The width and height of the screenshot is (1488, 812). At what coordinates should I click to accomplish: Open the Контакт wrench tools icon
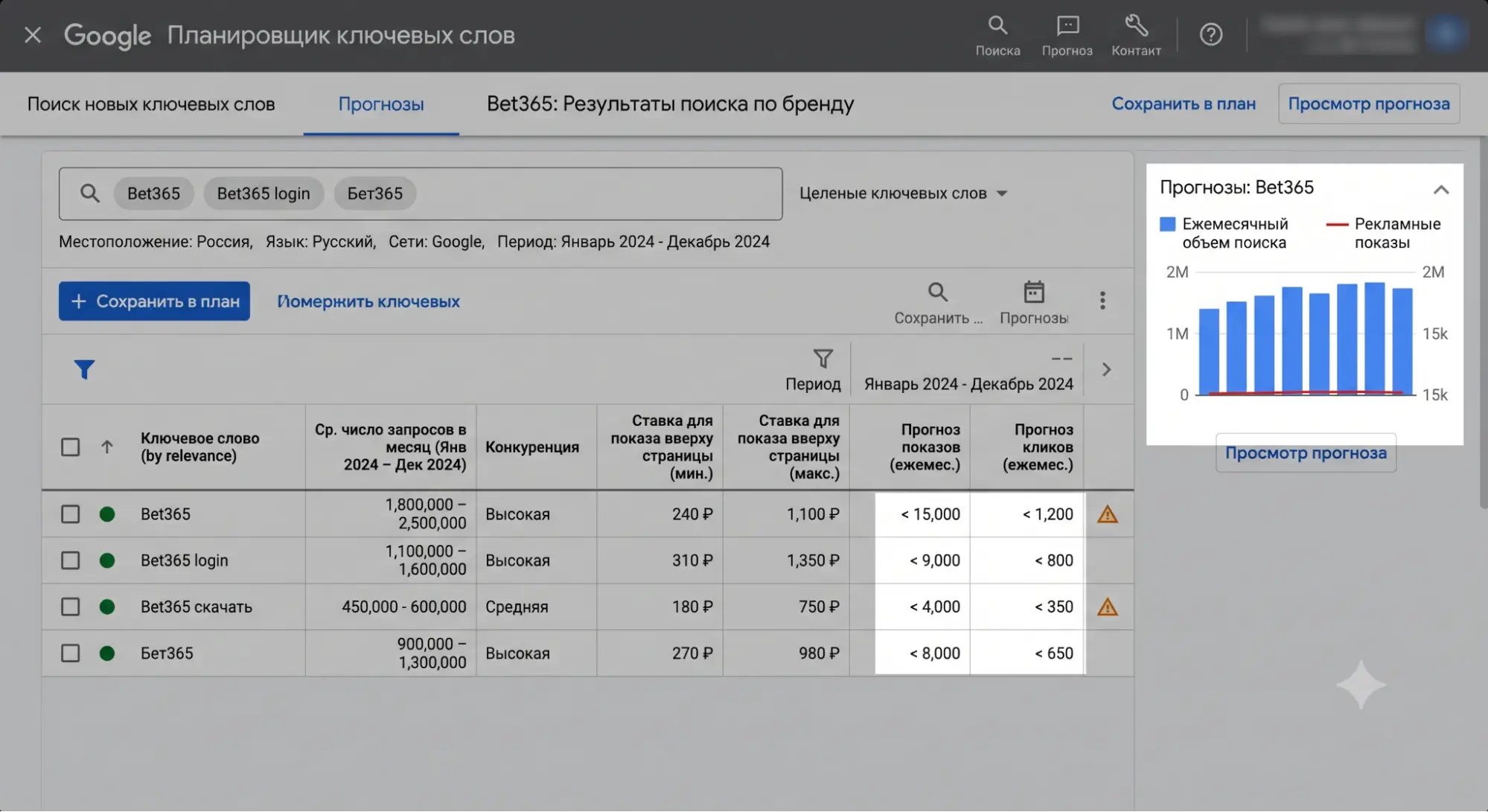(1136, 26)
